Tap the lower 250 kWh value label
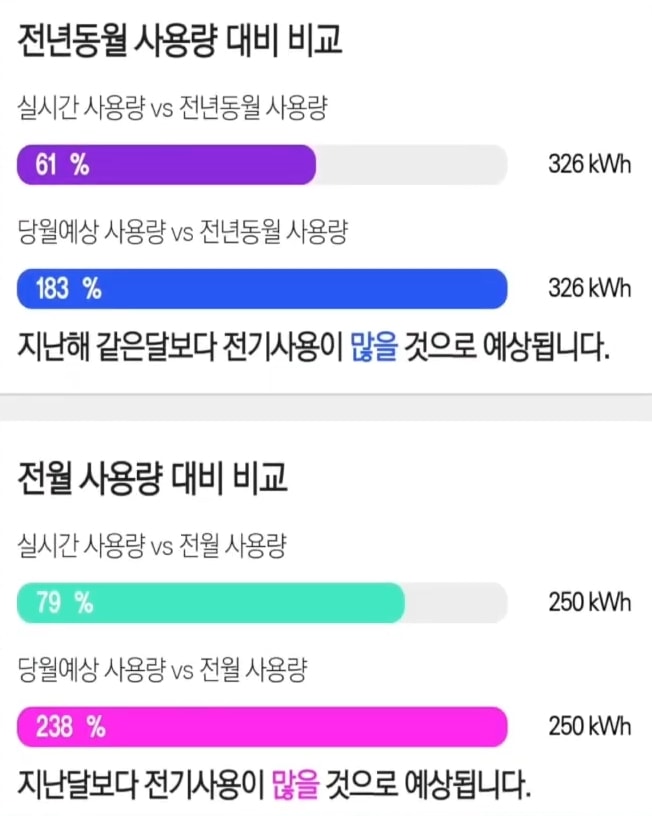The height and width of the screenshot is (816, 652). click(x=588, y=727)
